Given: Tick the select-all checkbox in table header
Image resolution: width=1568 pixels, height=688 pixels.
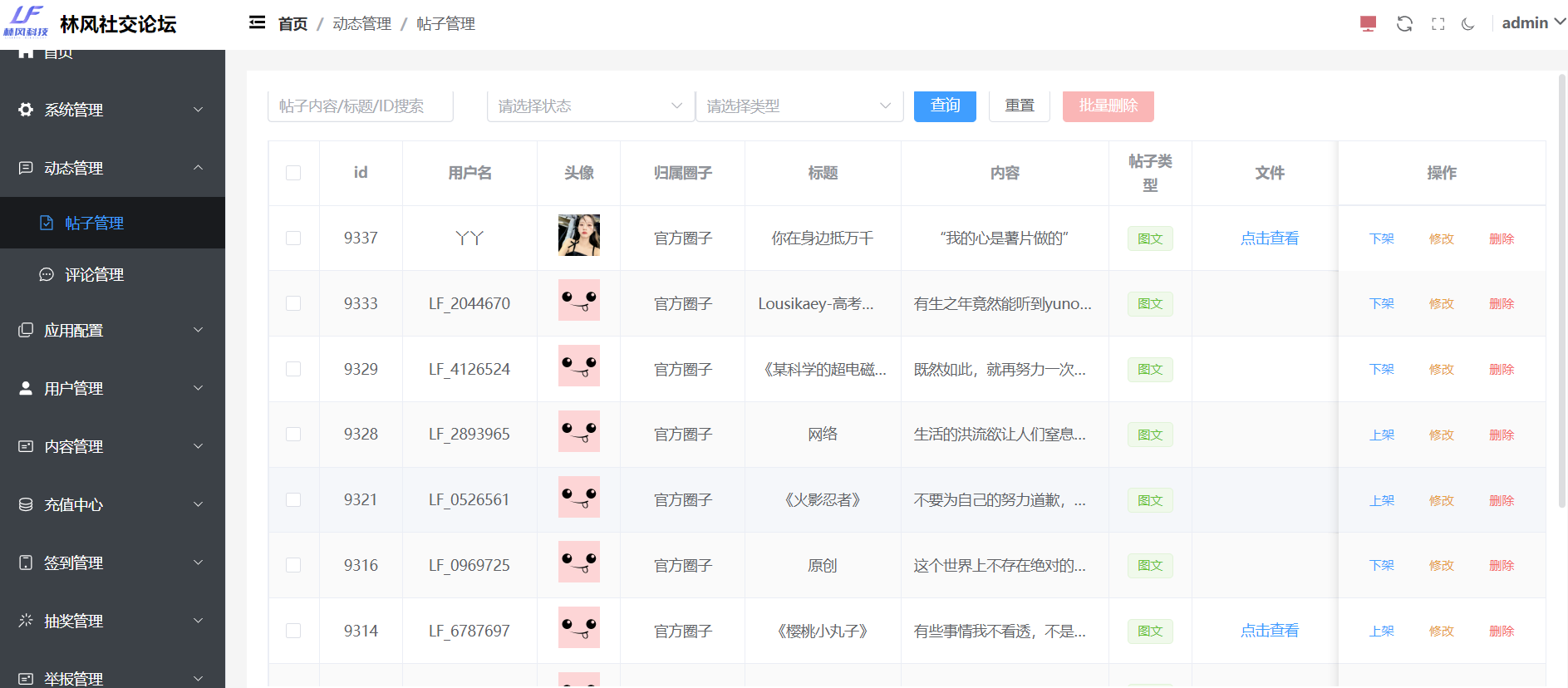Looking at the screenshot, I should coord(293,173).
